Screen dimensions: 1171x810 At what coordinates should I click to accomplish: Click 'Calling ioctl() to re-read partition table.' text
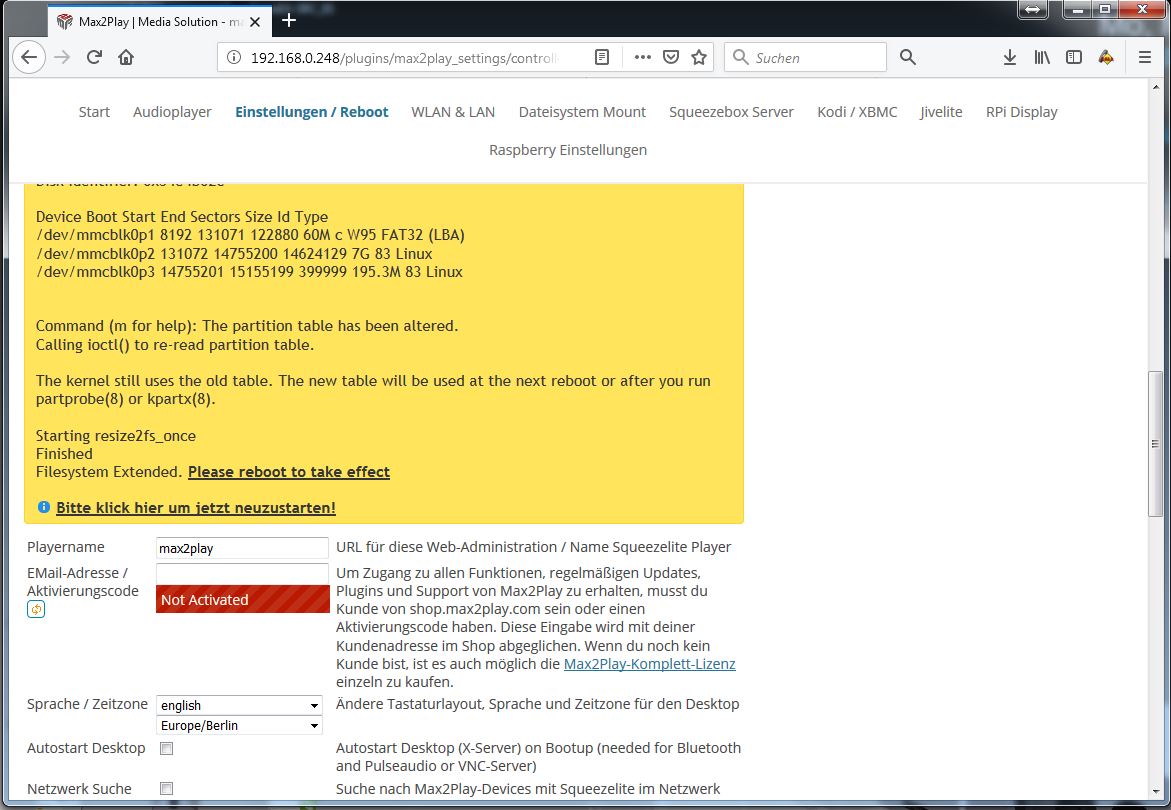tap(175, 345)
